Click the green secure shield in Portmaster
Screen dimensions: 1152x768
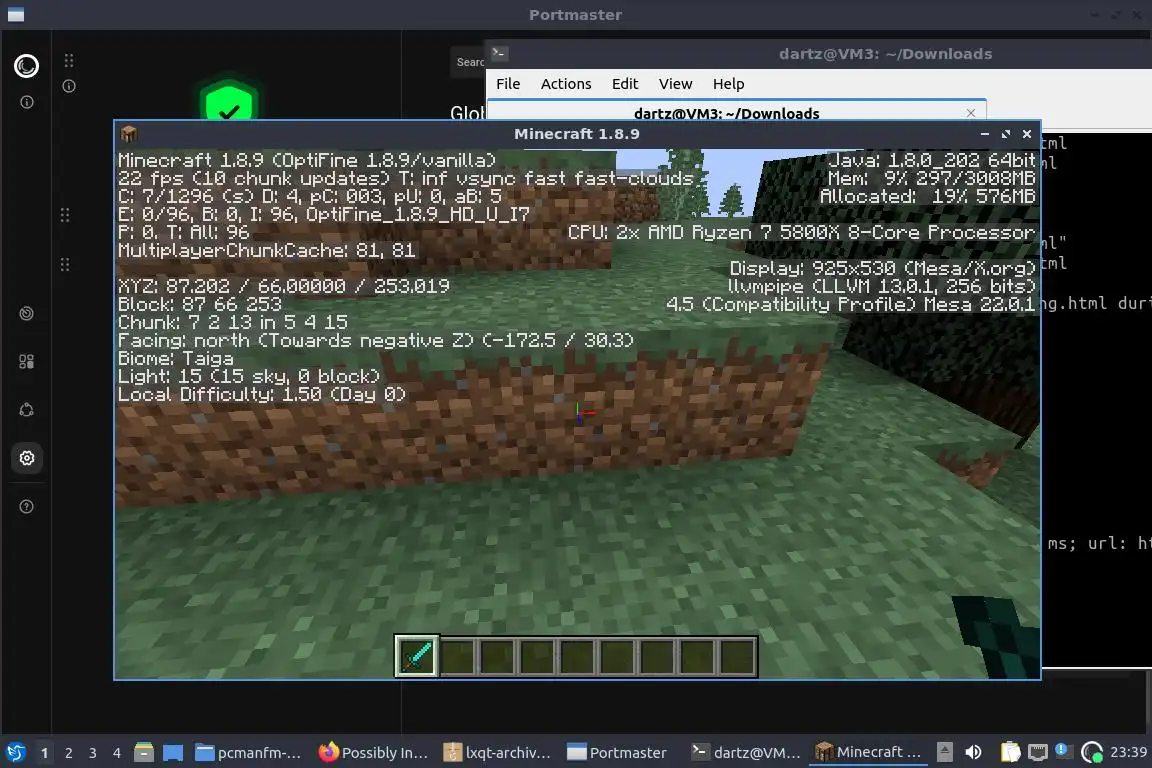click(x=228, y=101)
